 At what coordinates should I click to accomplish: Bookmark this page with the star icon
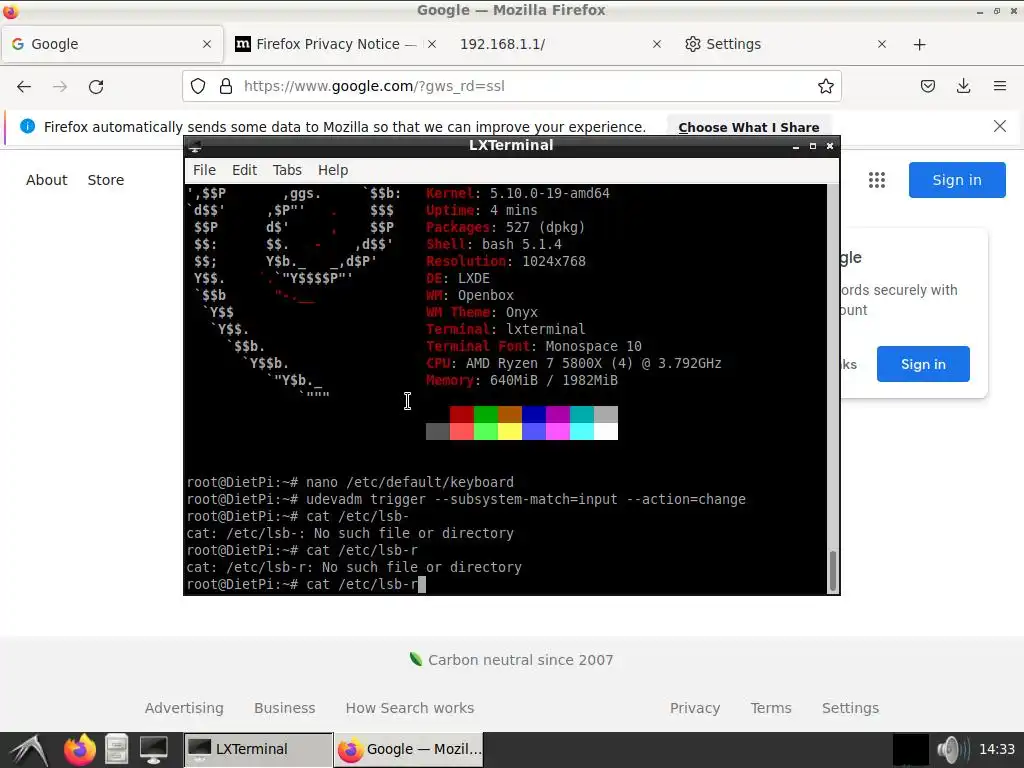pos(825,86)
